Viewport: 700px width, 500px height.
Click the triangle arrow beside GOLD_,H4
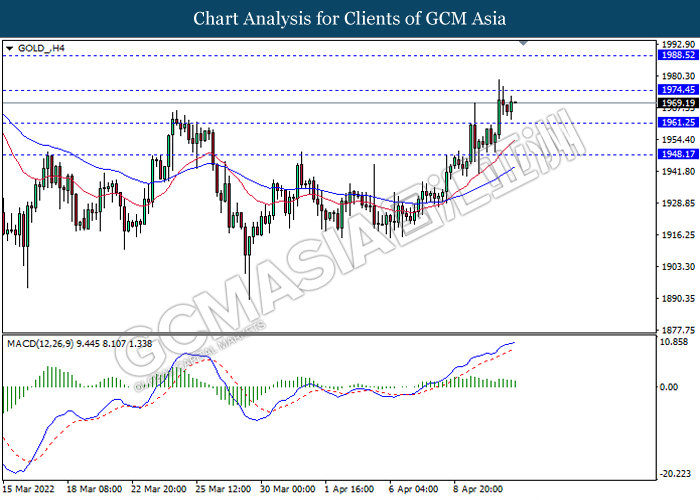9,48
